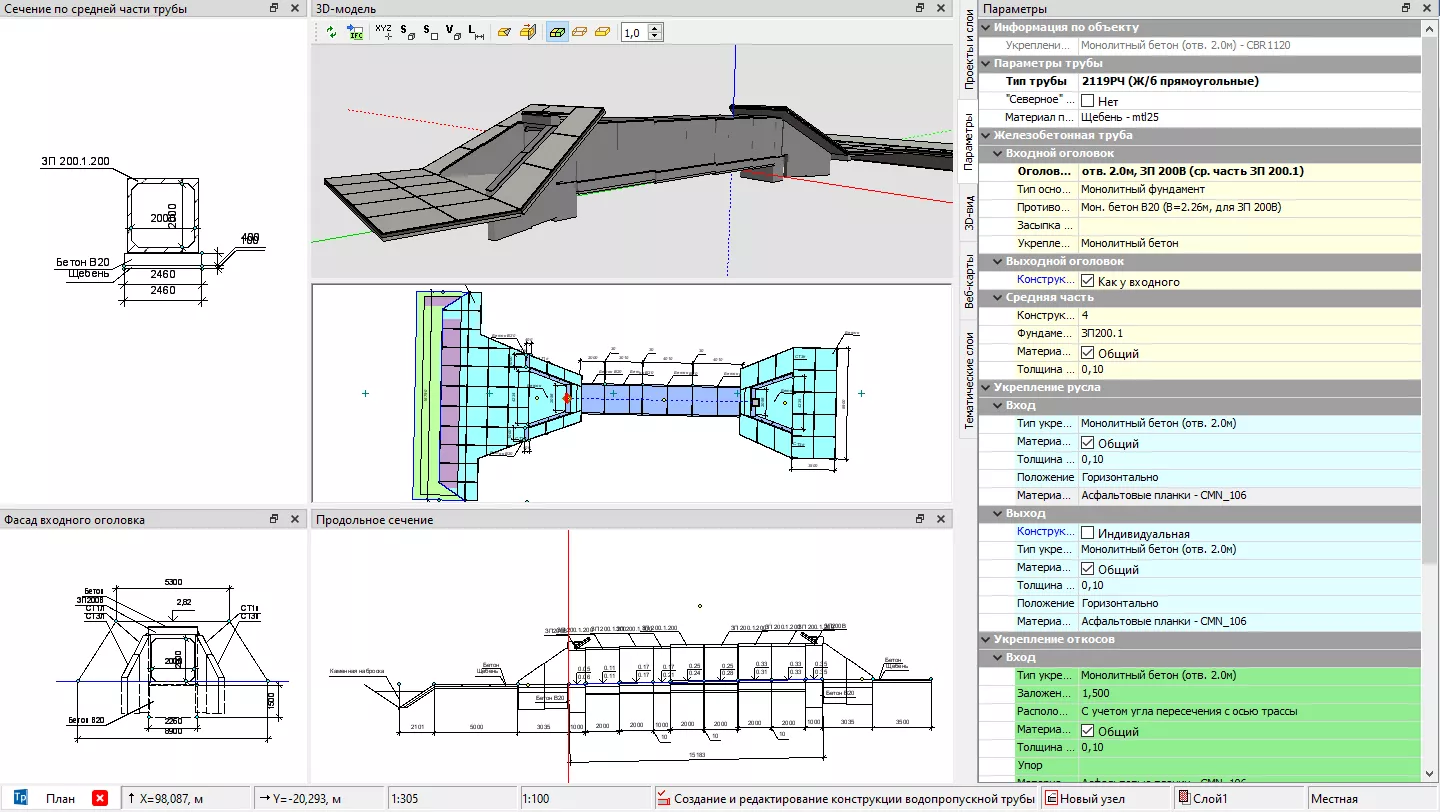Click the IFC export icon
This screenshot has width=1440, height=812.
click(x=355, y=32)
